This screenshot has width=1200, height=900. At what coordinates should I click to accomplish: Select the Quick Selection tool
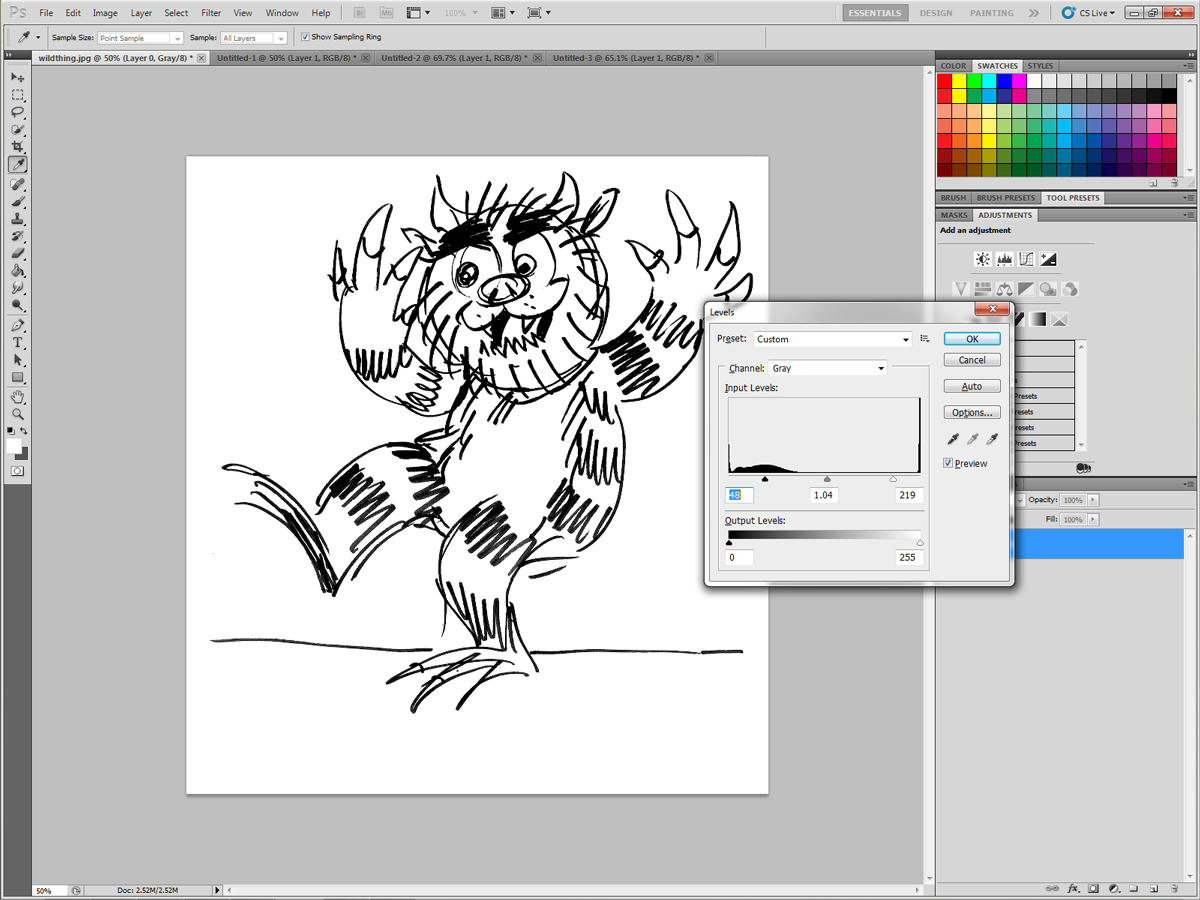[18, 130]
